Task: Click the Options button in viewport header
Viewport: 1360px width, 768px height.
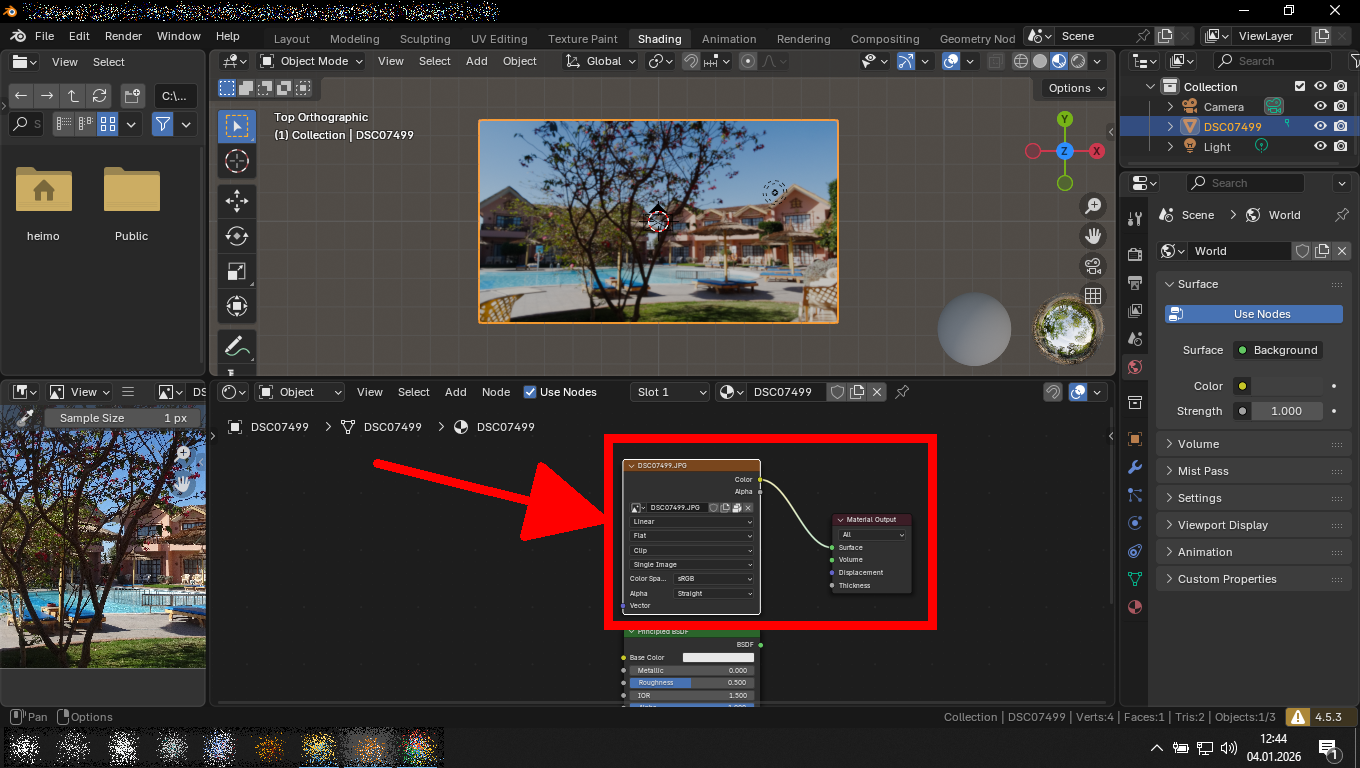Action: click(x=1075, y=88)
